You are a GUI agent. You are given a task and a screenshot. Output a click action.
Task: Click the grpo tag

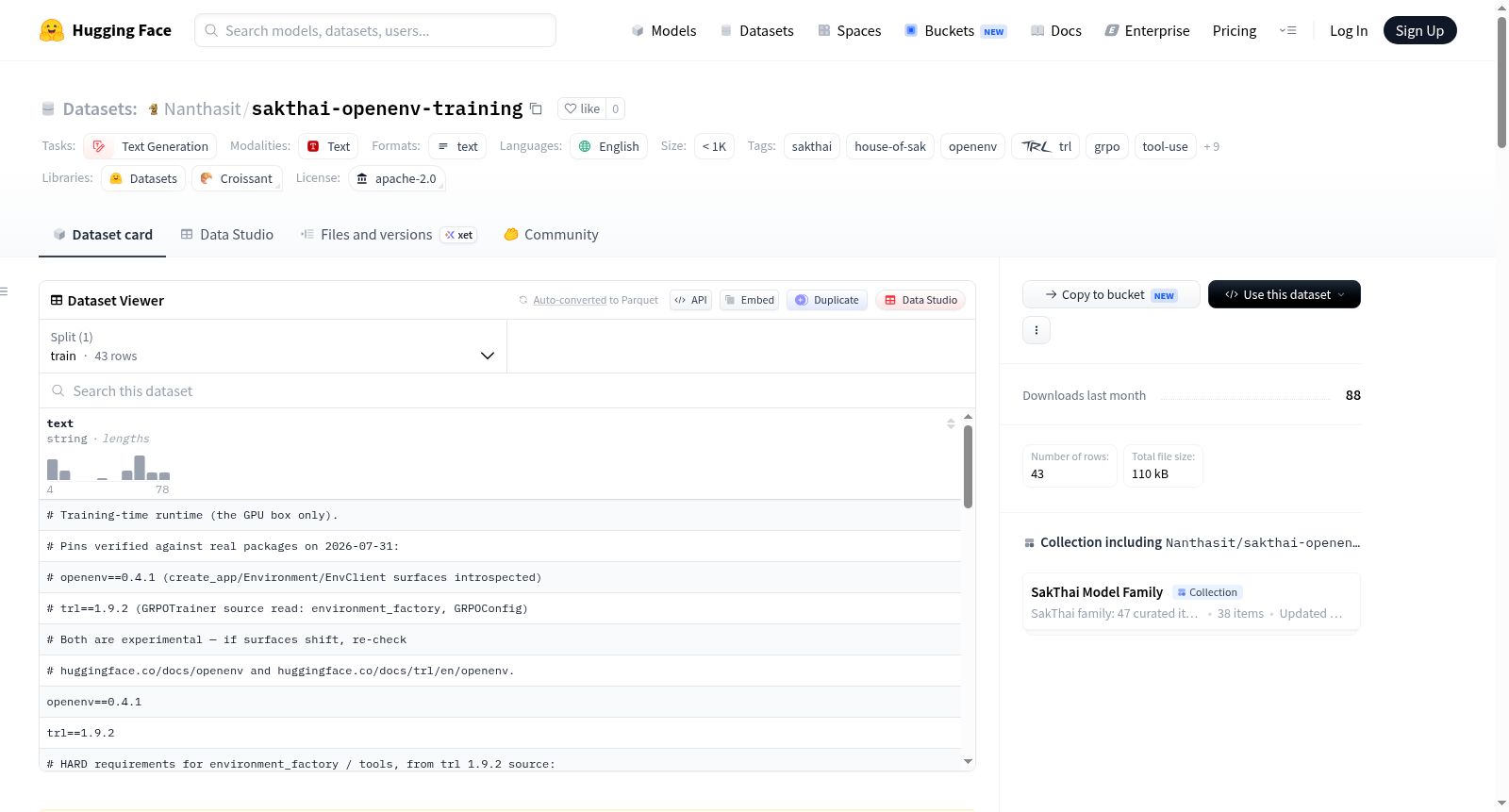pyautogui.click(x=1107, y=146)
